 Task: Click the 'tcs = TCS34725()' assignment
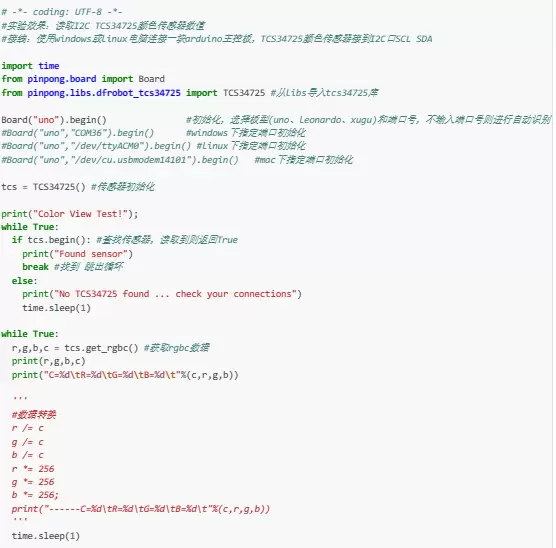[x=43, y=187]
